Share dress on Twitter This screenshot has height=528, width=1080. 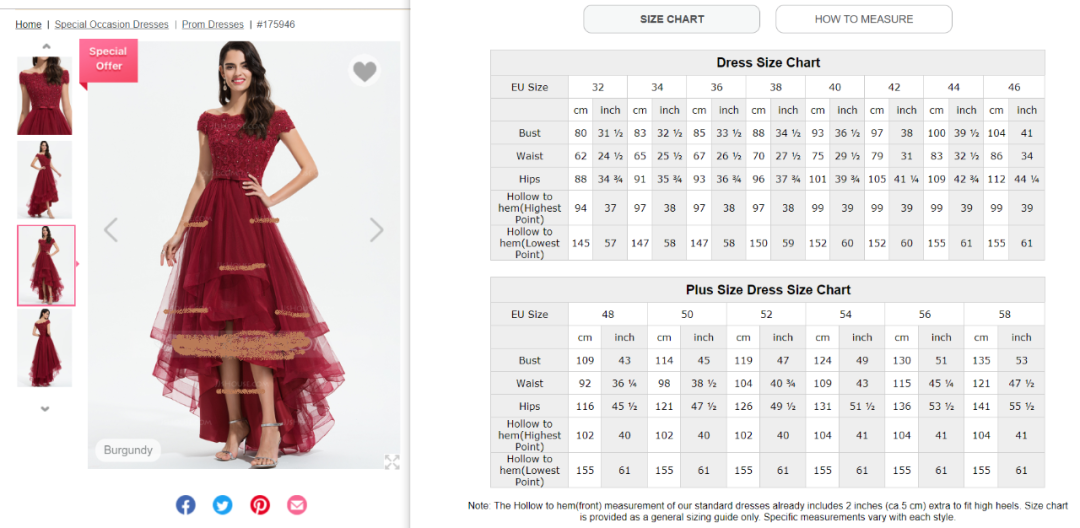[x=223, y=505]
